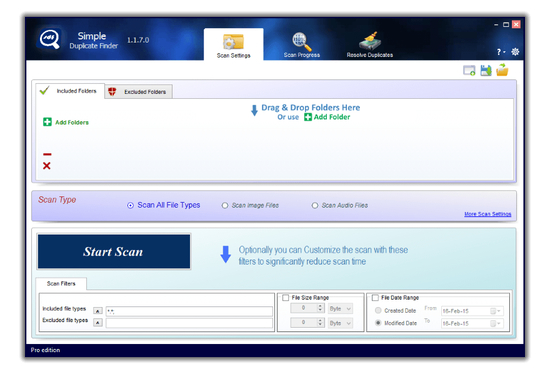Screen dimensions: 550x374
Task: Enable the File Size Range checkbox
Action: point(286,298)
